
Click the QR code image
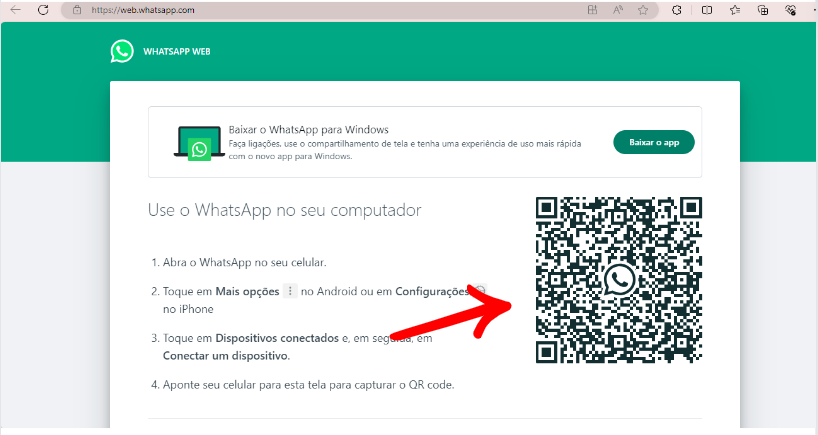[619, 280]
